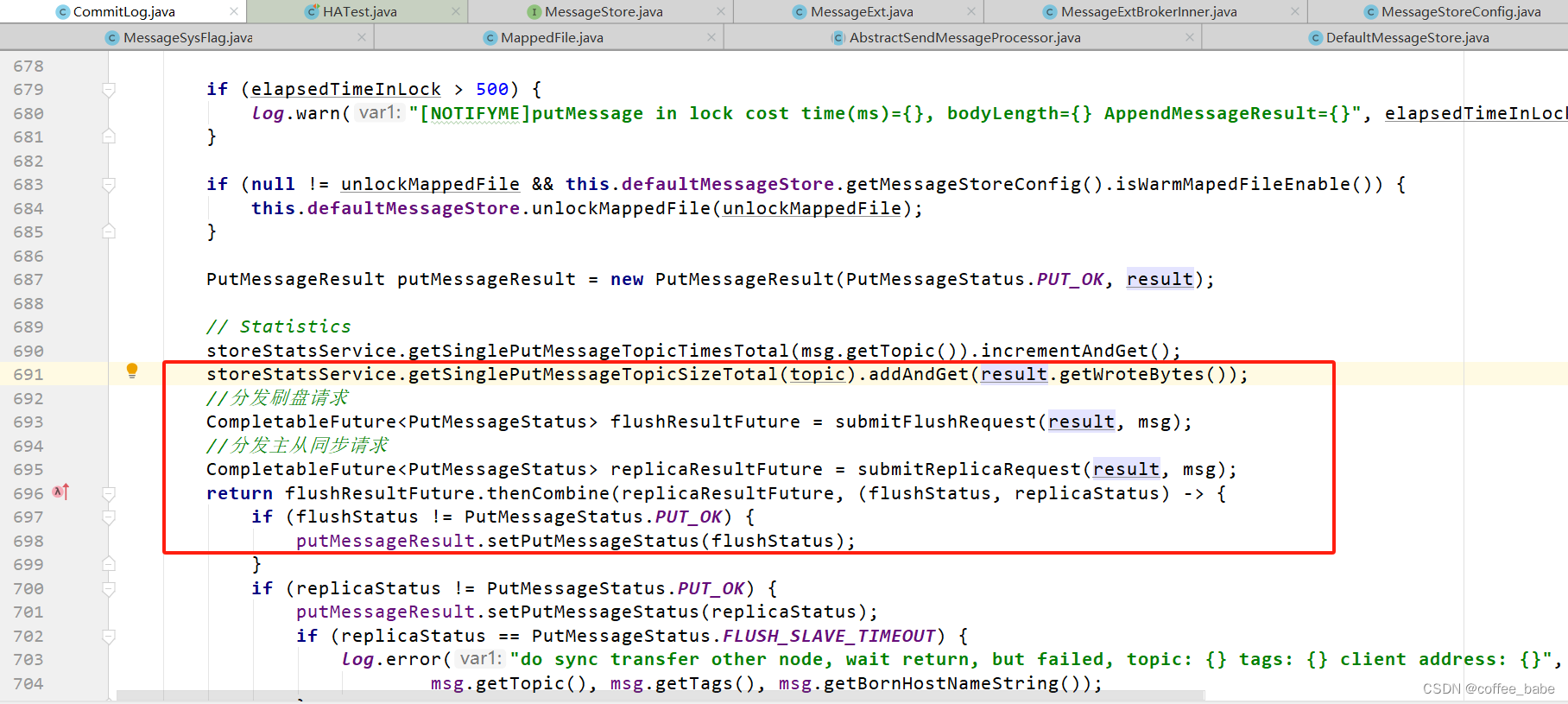Switch to MessageExt.java tab
This screenshot has width=1568, height=704.
pyautogui.click(x=859, y=12)
